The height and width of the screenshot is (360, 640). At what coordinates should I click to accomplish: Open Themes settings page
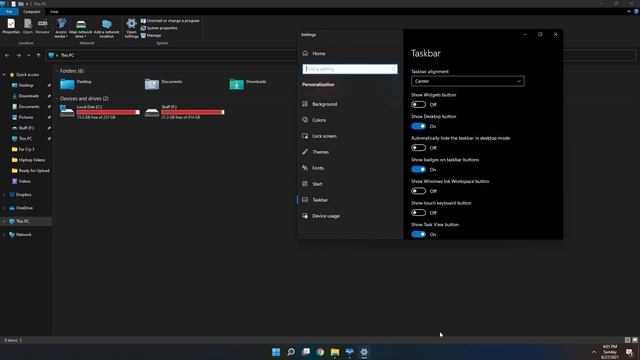tap(320, 152)
